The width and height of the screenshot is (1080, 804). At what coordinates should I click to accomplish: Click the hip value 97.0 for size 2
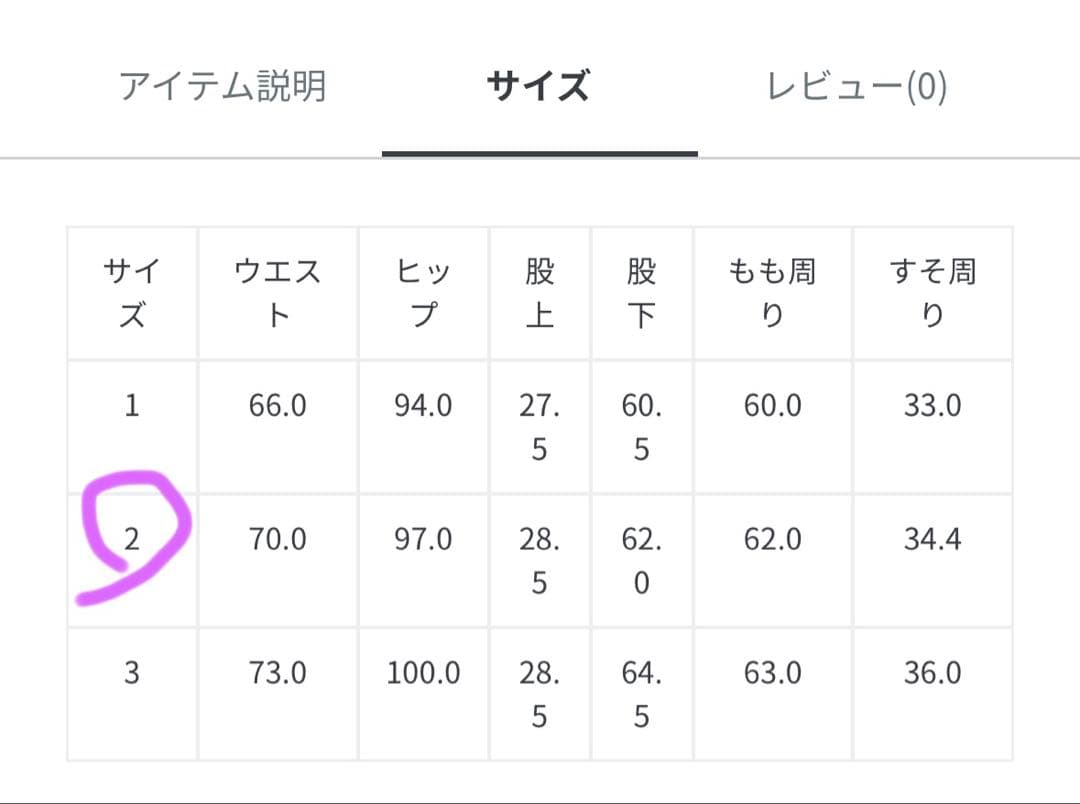(x=422, y=539)
